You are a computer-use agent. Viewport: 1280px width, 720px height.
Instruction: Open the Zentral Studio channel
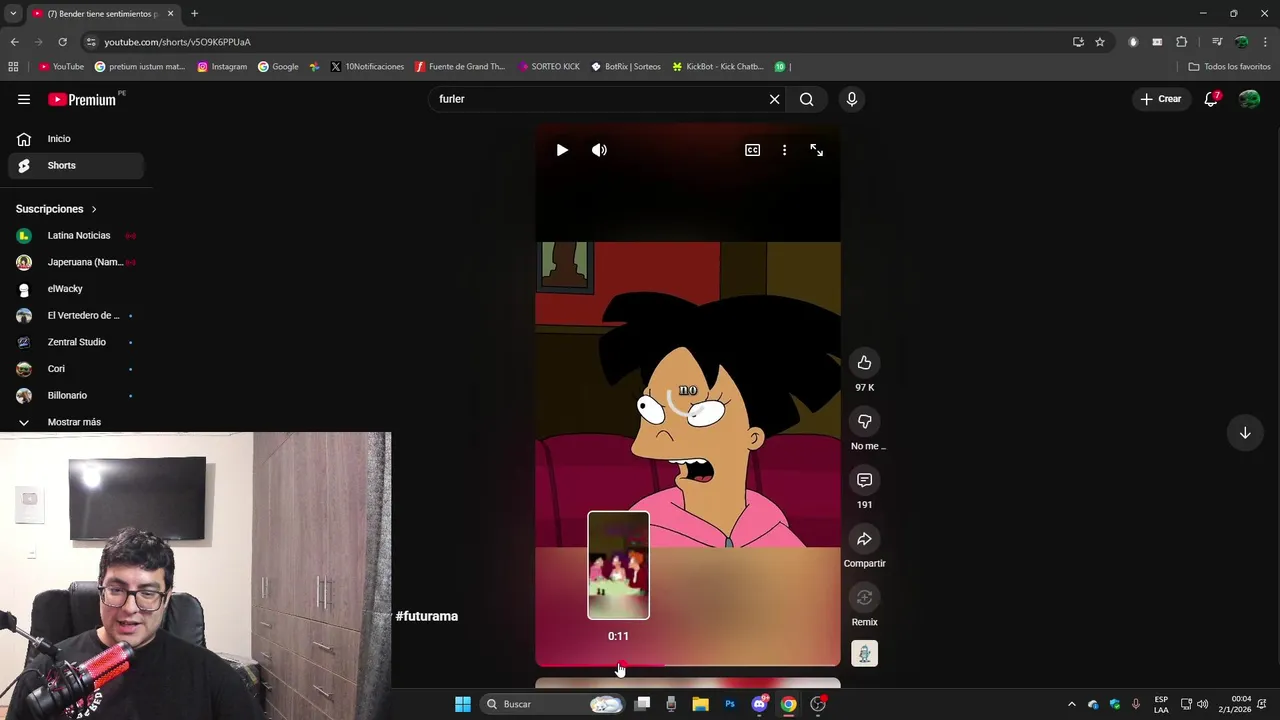point(75,342)
